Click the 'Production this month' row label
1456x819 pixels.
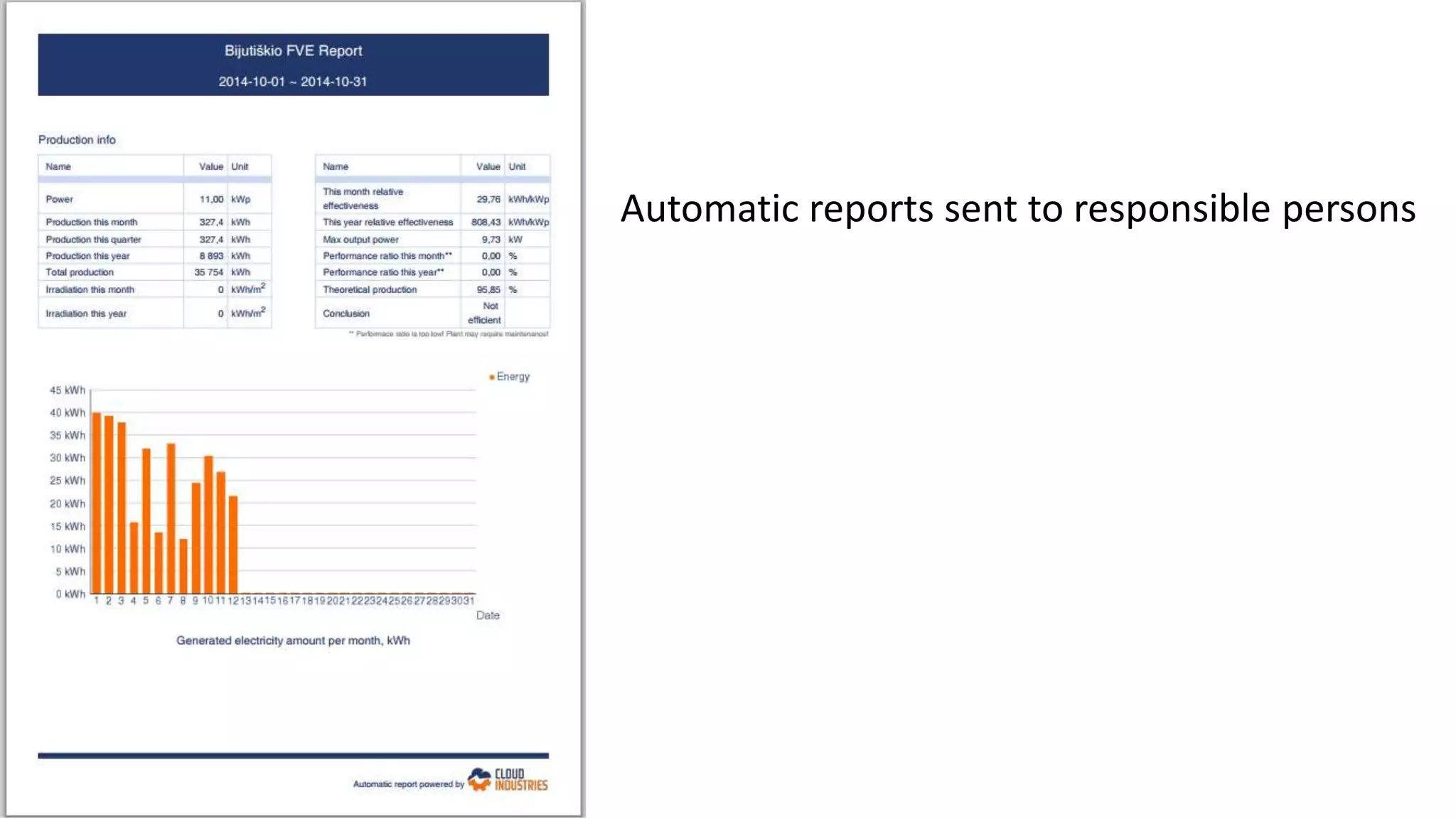92,223
